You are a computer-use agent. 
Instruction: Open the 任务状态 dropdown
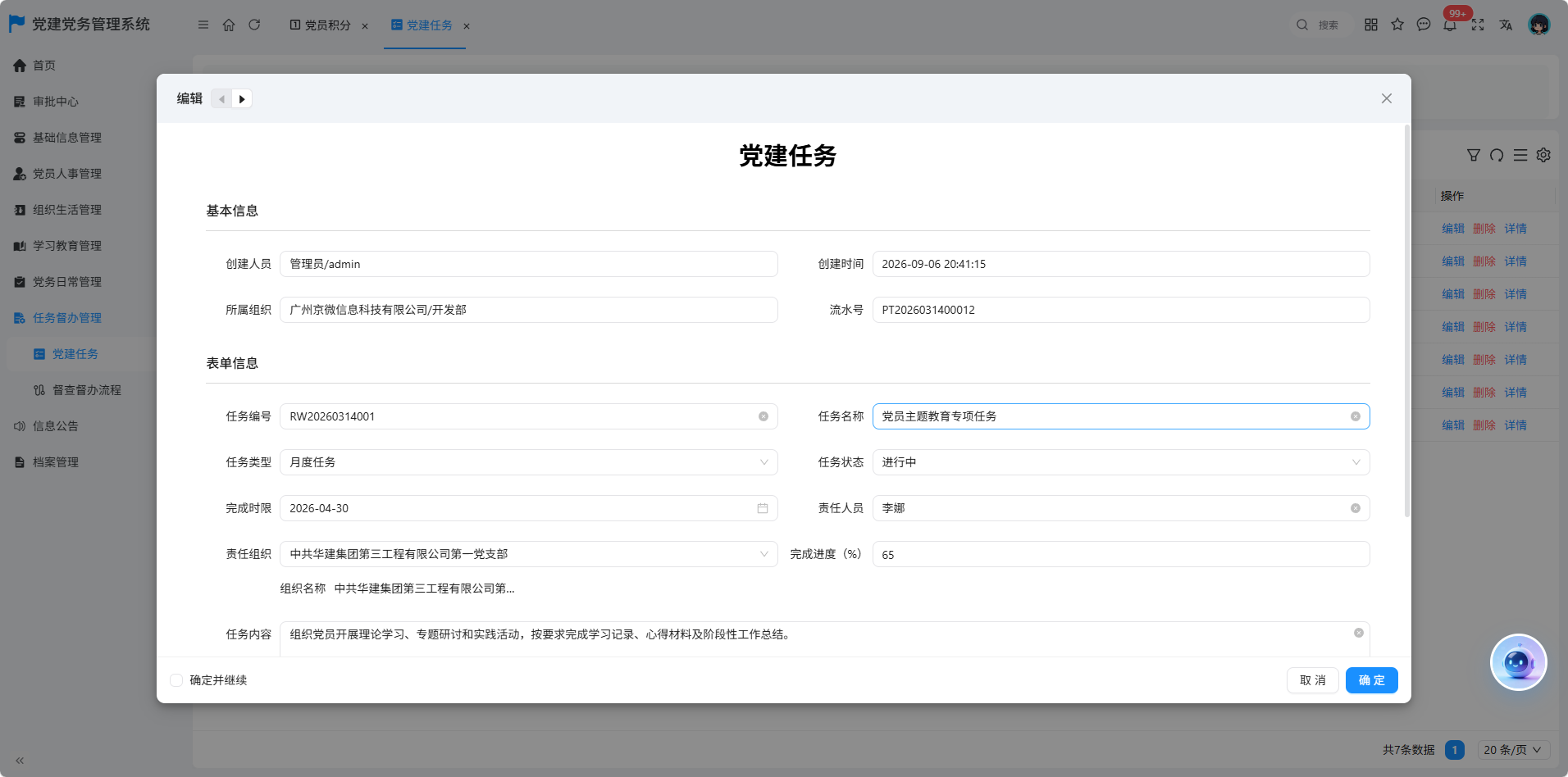[1121, 462]
